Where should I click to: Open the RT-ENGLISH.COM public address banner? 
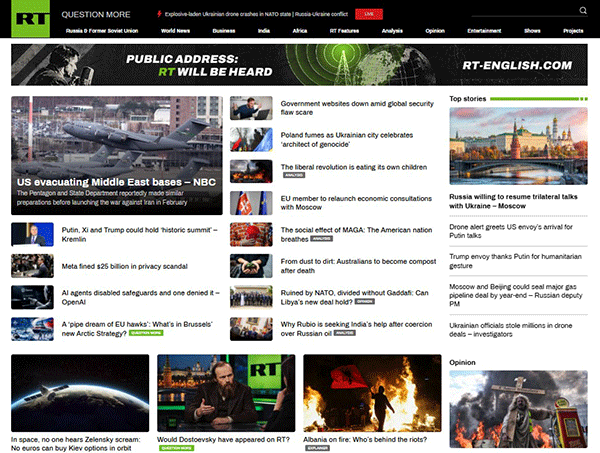(x=299, y=65)
